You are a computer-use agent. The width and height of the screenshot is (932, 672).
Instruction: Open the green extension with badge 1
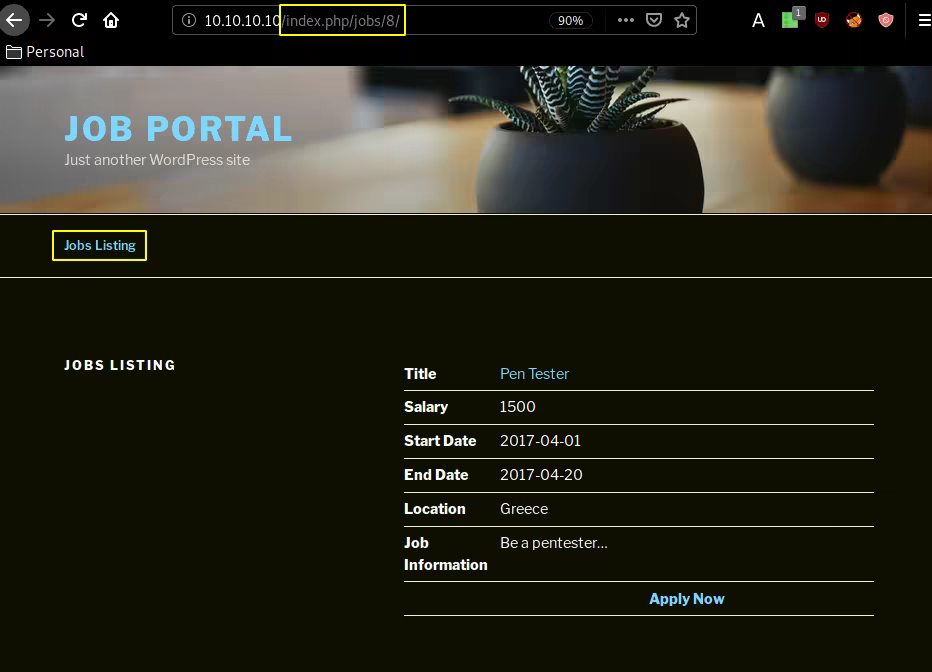click(x=790, y=20)
